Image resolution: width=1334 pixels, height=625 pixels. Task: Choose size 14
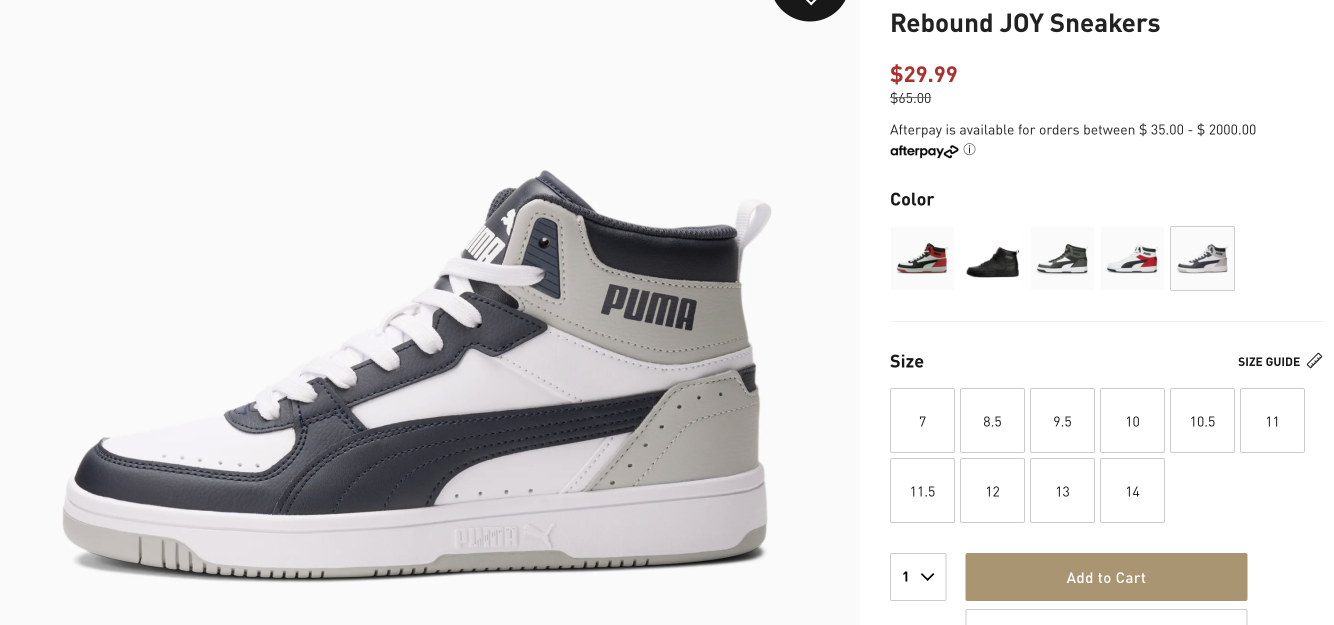[x=1132, y=491]
